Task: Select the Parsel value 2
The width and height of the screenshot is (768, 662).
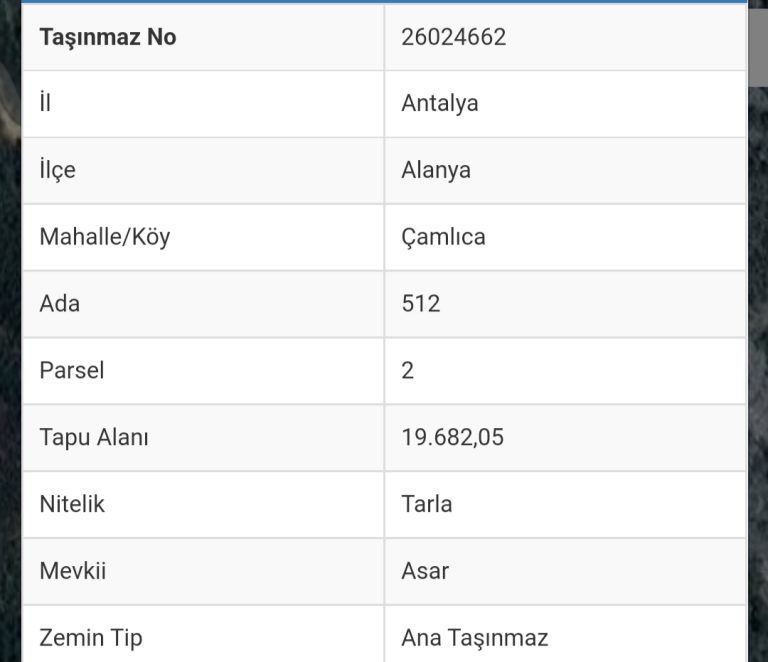Action: (x=408, y=371)
